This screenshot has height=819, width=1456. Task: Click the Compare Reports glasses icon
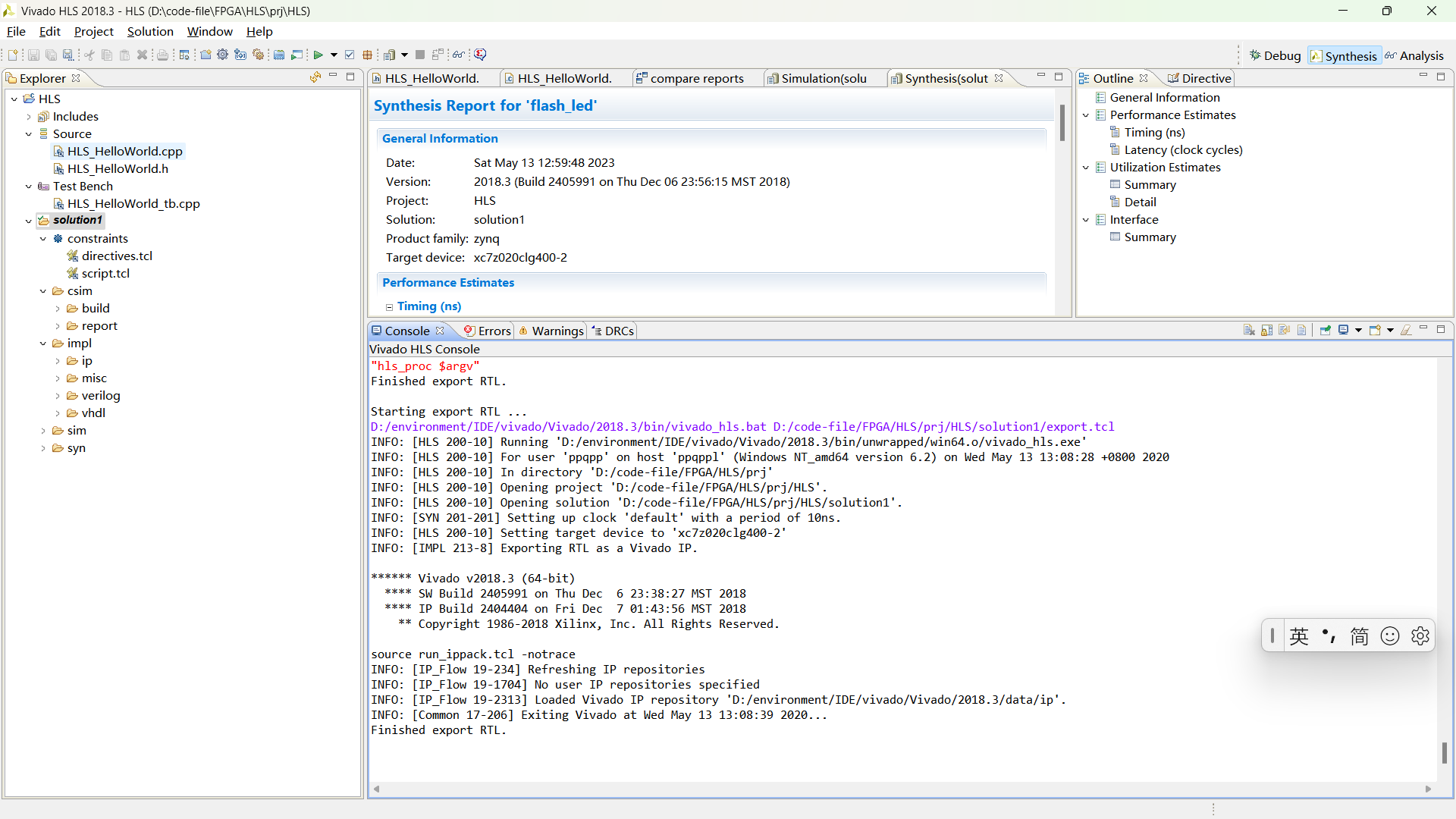[459, 55]
